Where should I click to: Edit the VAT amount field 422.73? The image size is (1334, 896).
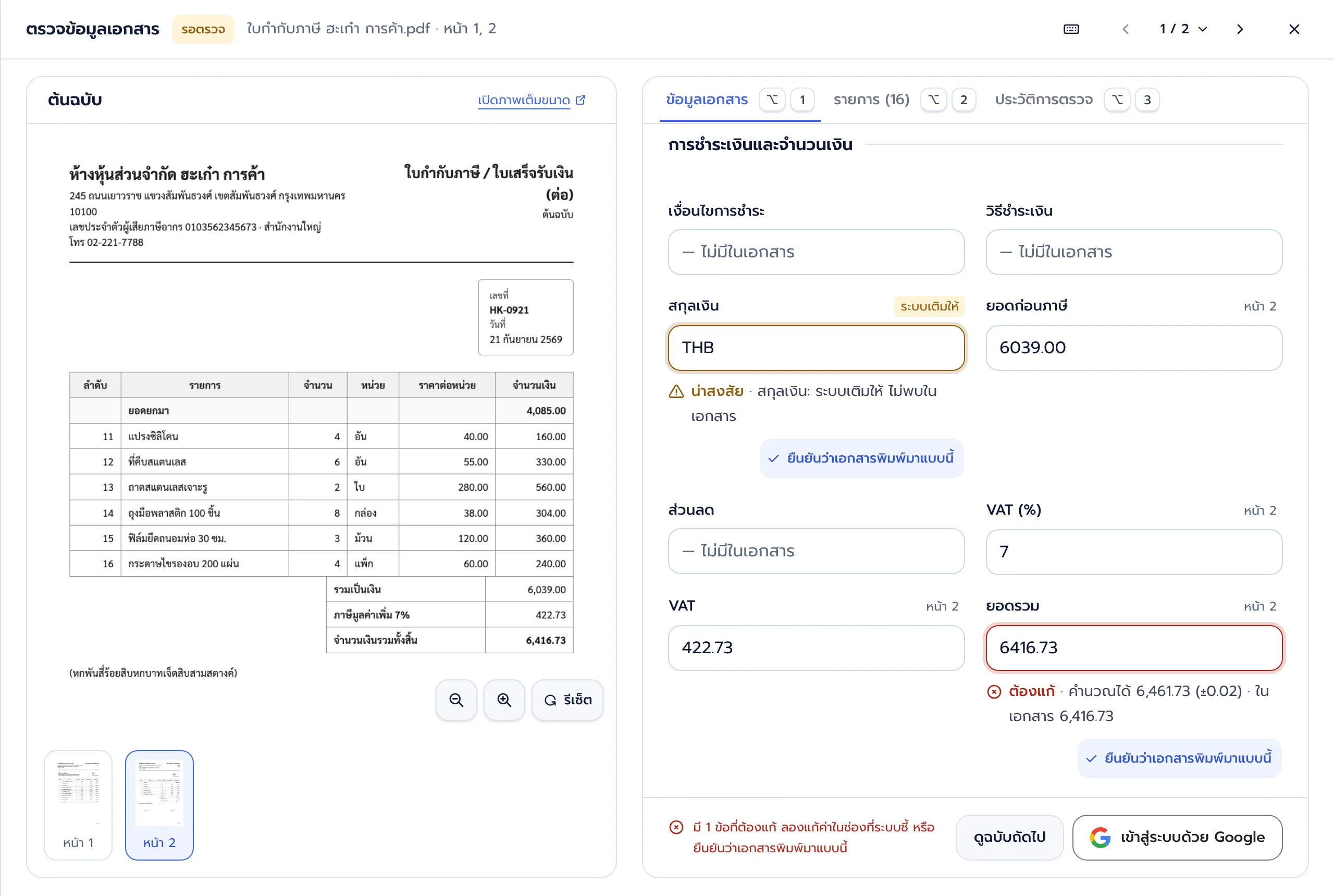pyautogui.click(x=816, y=648)
